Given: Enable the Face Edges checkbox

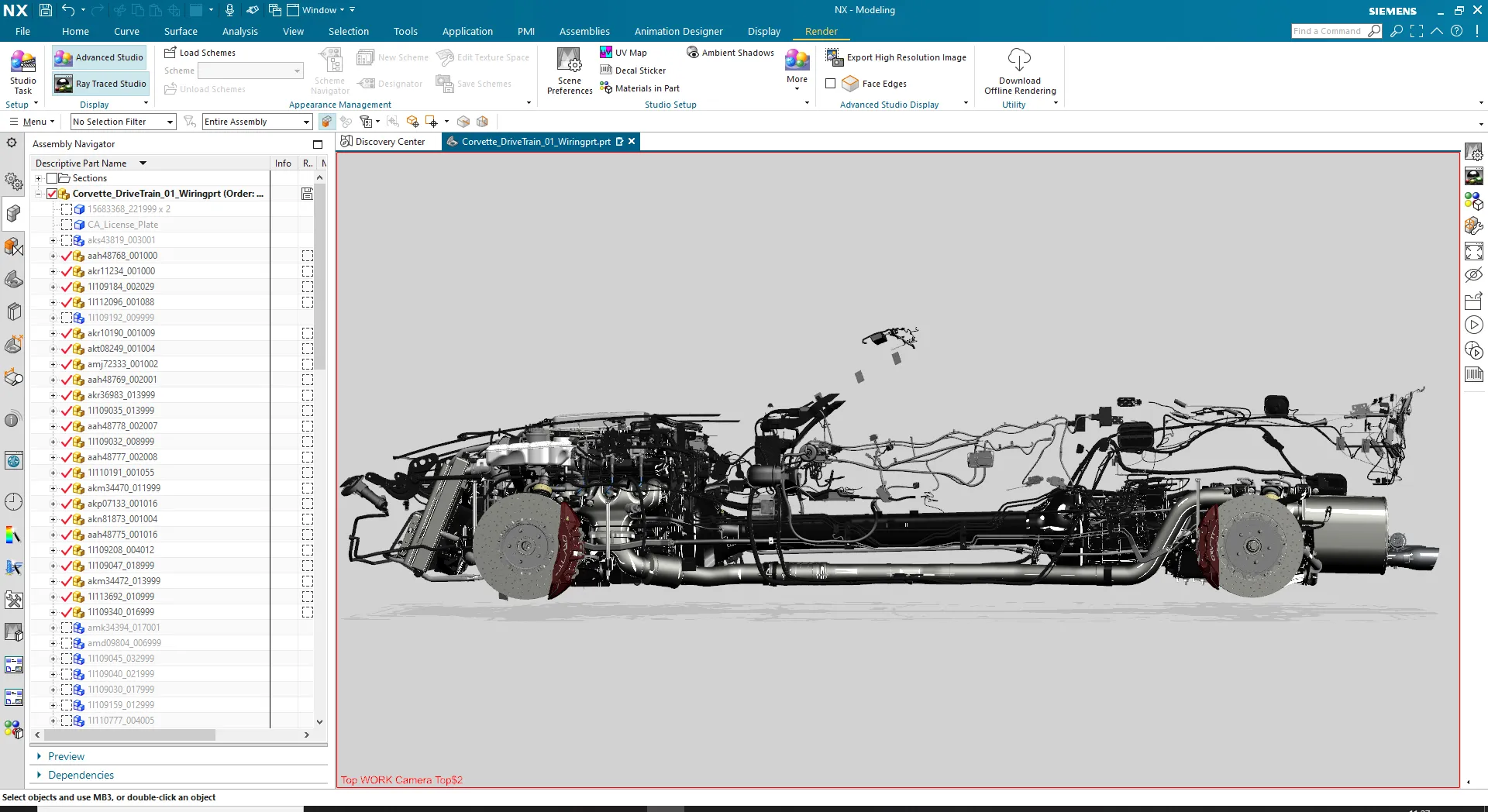Looking at the screenshot, I should point(831,84).
